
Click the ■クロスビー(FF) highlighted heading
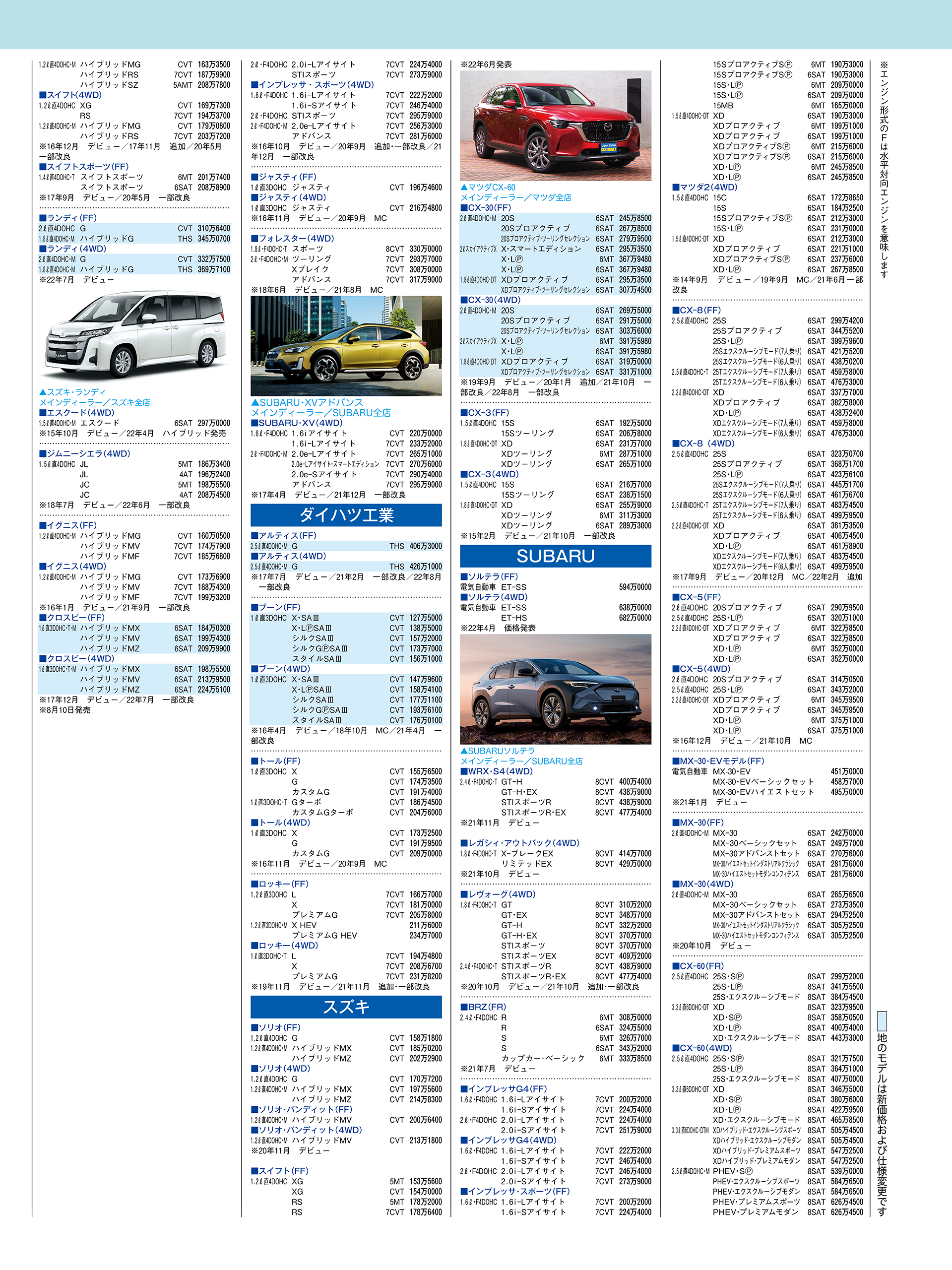(x=72, y=618)
